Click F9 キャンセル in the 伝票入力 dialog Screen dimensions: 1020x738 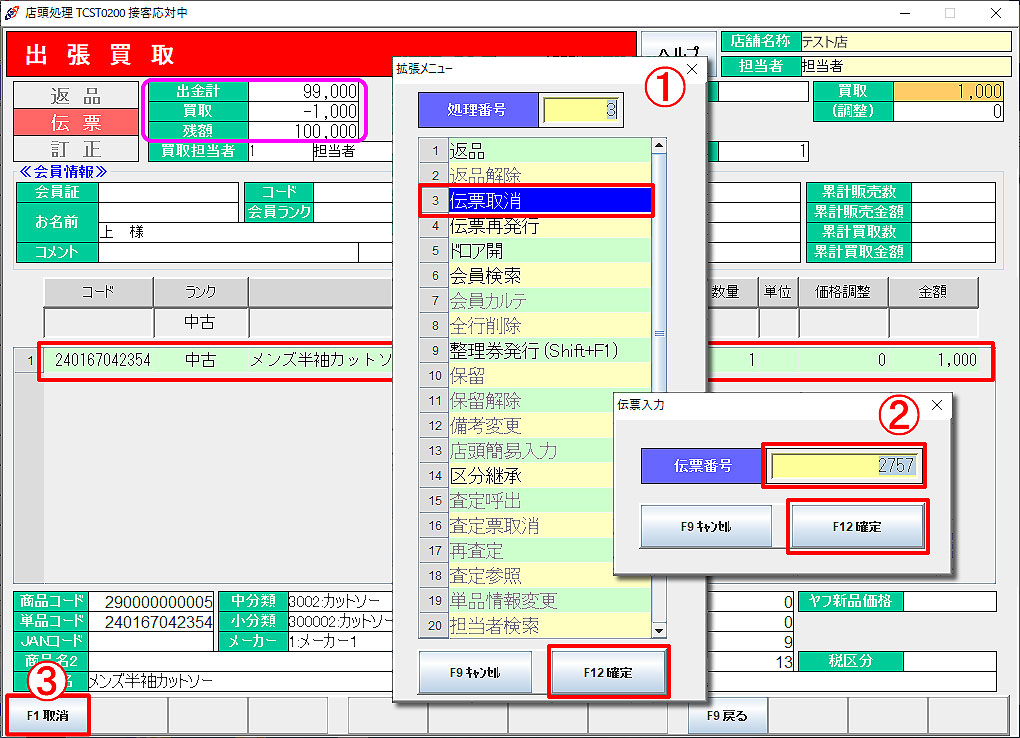705,526
